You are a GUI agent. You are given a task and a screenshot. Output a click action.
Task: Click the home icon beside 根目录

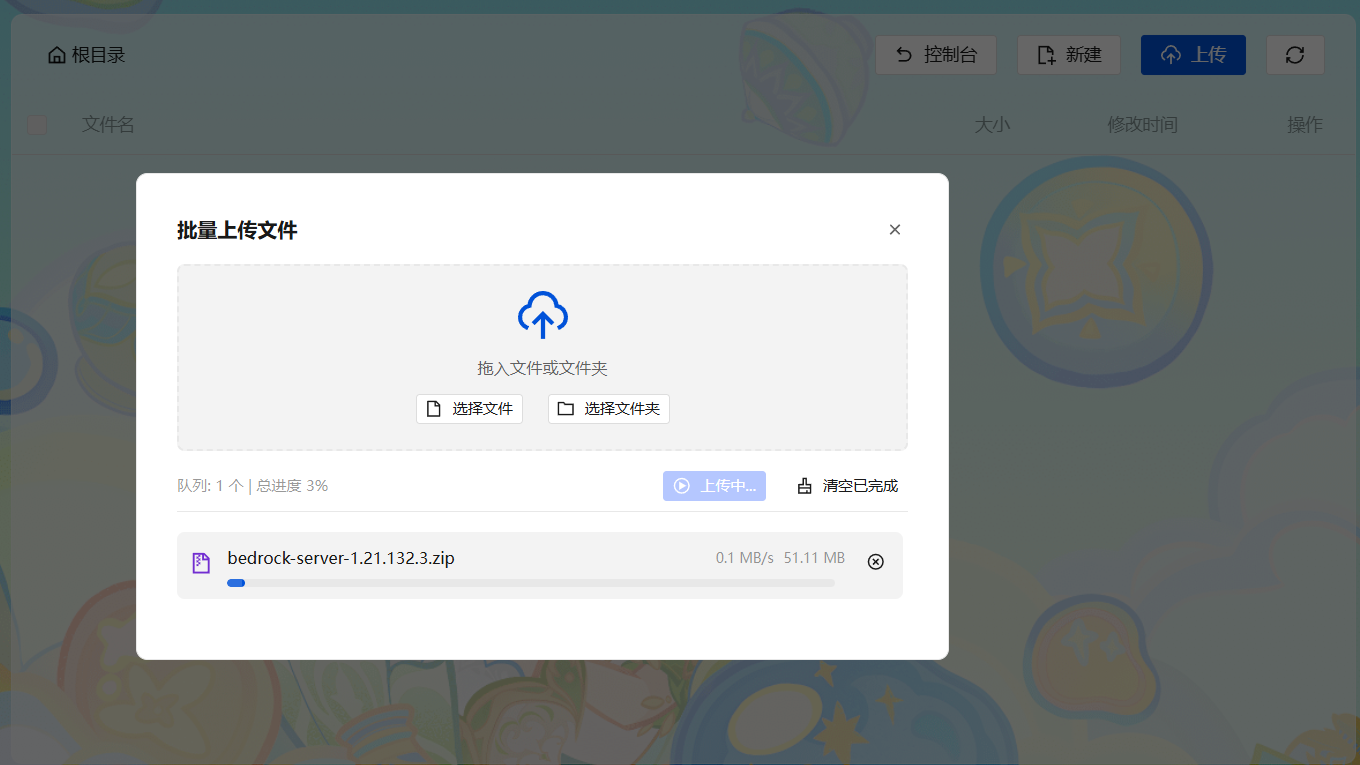coord(57,55)
